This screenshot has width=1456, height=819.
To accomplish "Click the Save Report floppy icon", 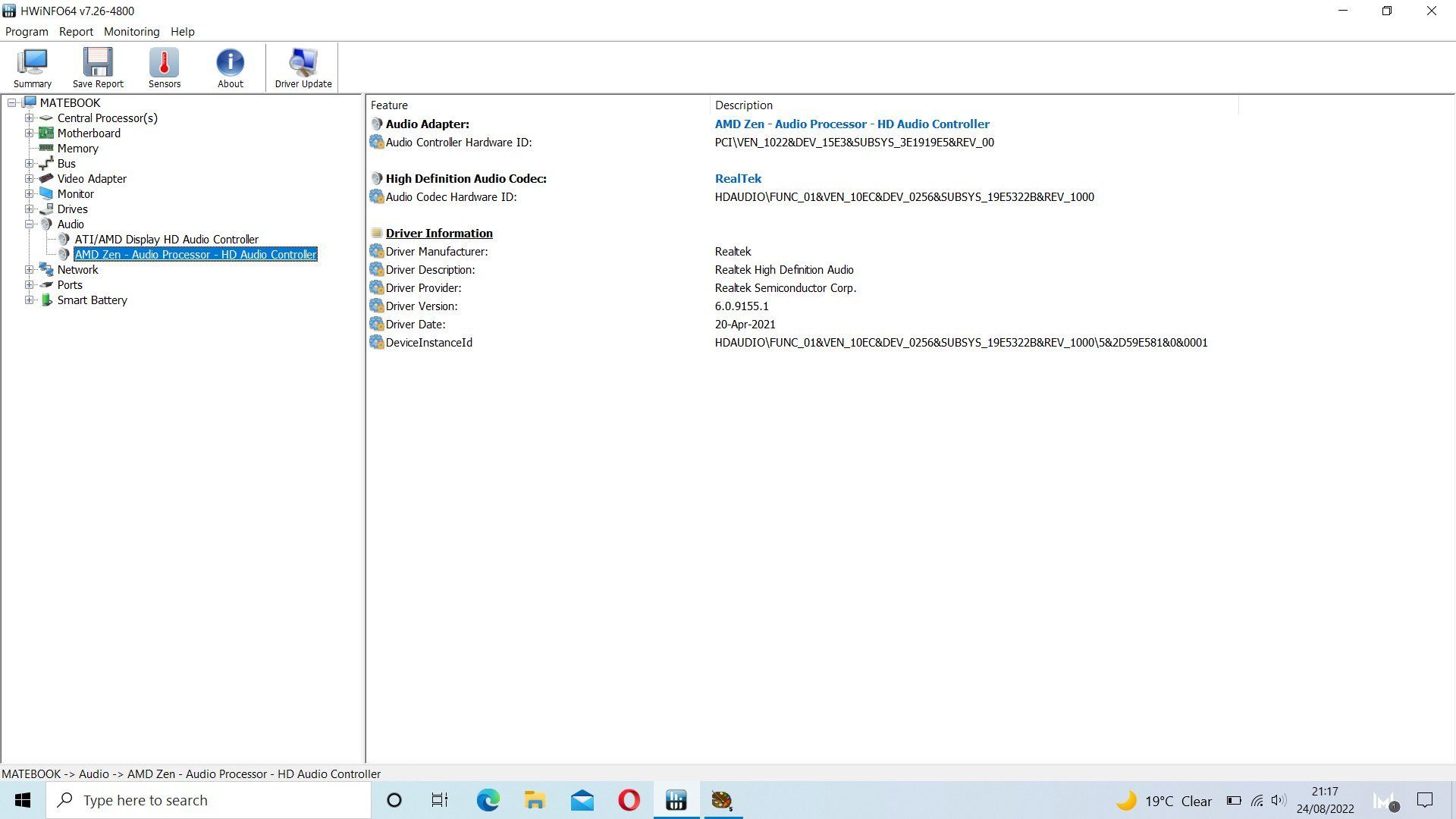I will coord(98,68).
